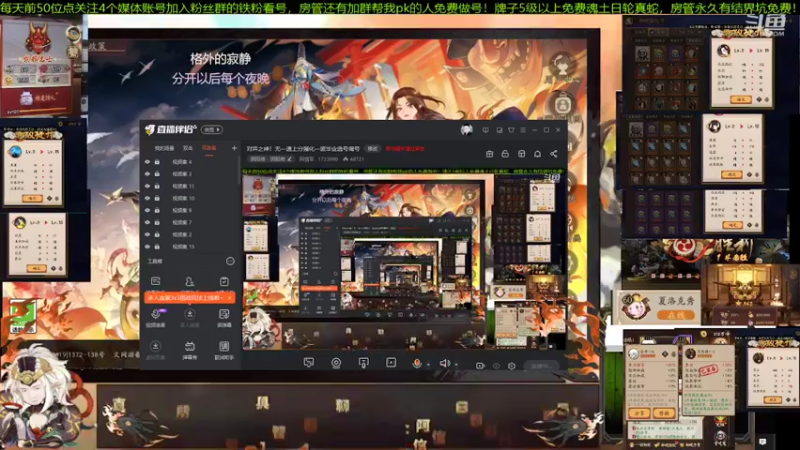800x450 pixels.
Task: Add a new scene with plus icon
Action: [234, 148]
